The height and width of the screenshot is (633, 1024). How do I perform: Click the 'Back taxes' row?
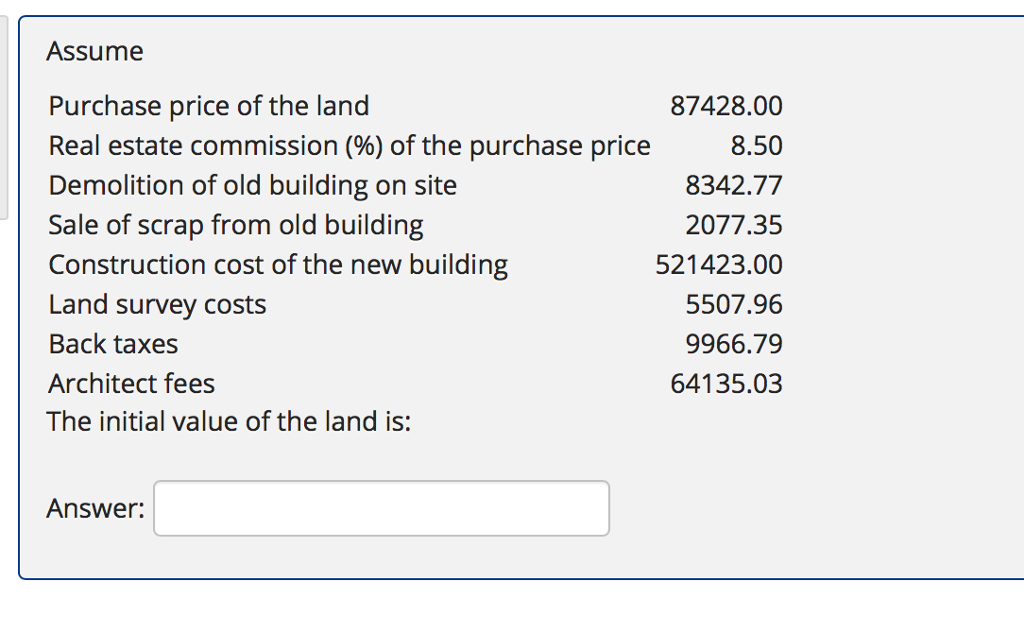coord(113,344)
